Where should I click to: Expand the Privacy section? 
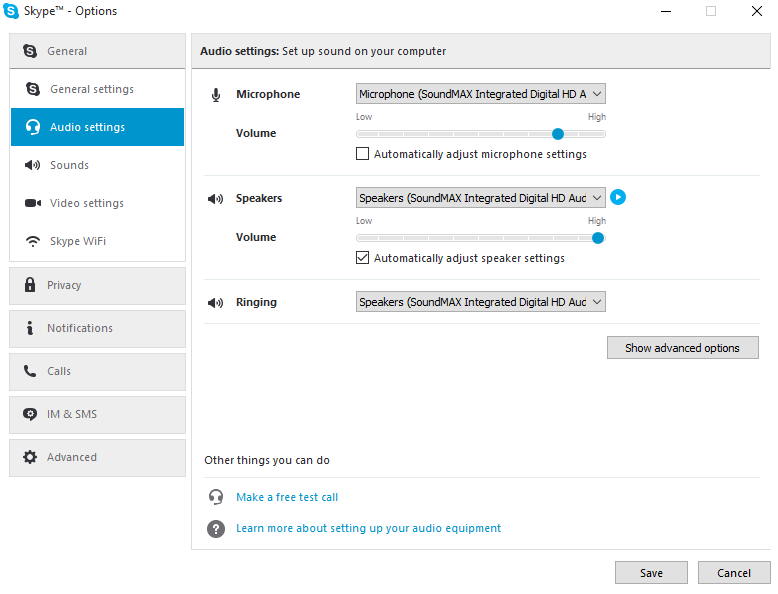tap(97, 286)
